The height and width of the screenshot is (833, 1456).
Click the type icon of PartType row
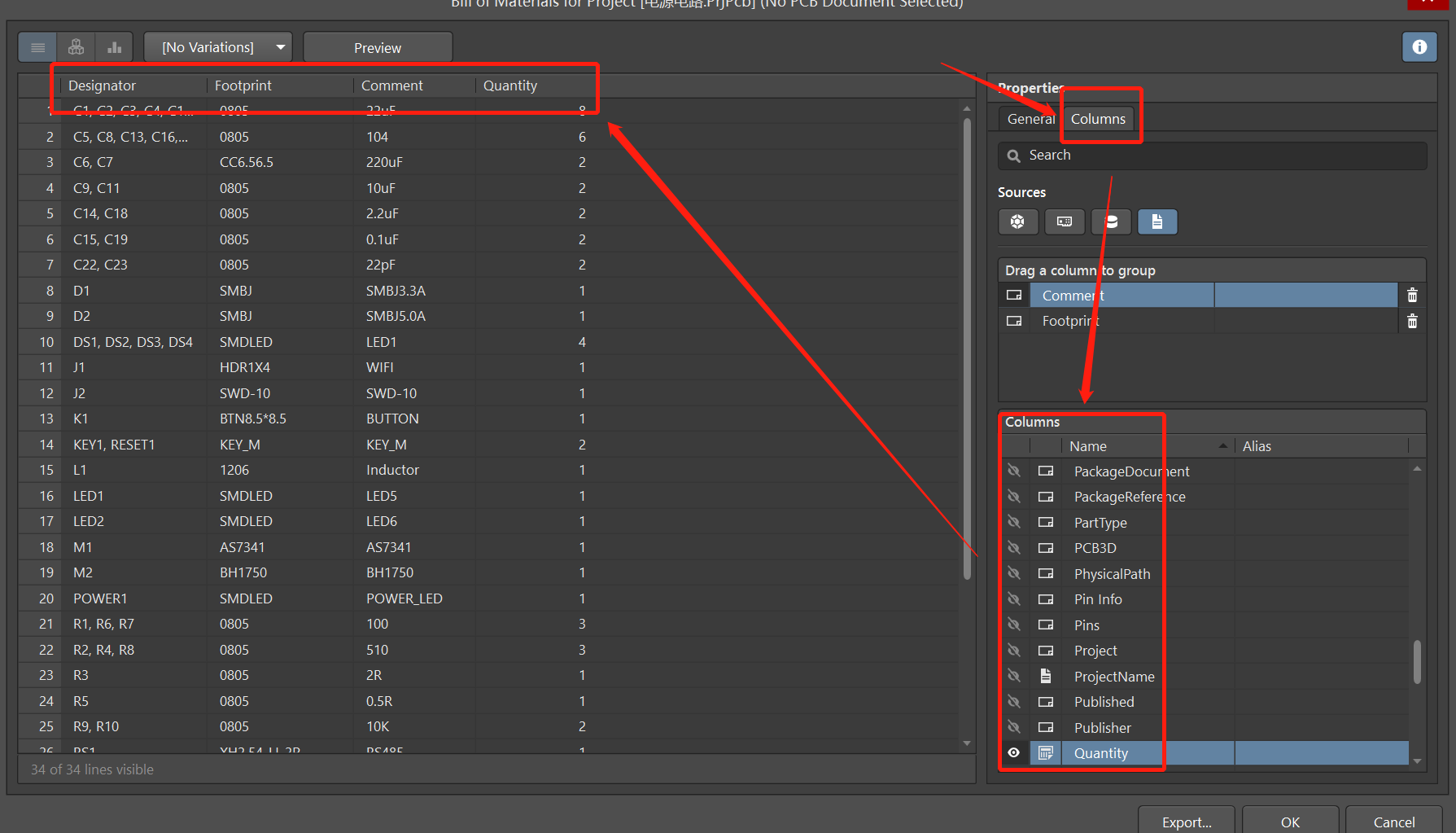1046,523
